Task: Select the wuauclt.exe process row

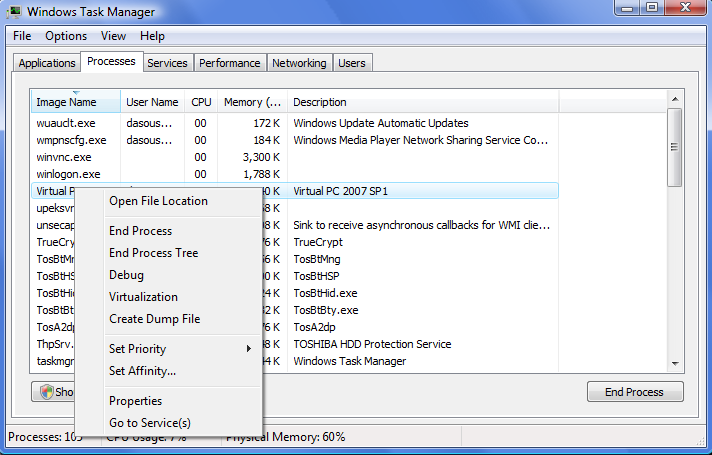Action: click(x=295, y=123)
